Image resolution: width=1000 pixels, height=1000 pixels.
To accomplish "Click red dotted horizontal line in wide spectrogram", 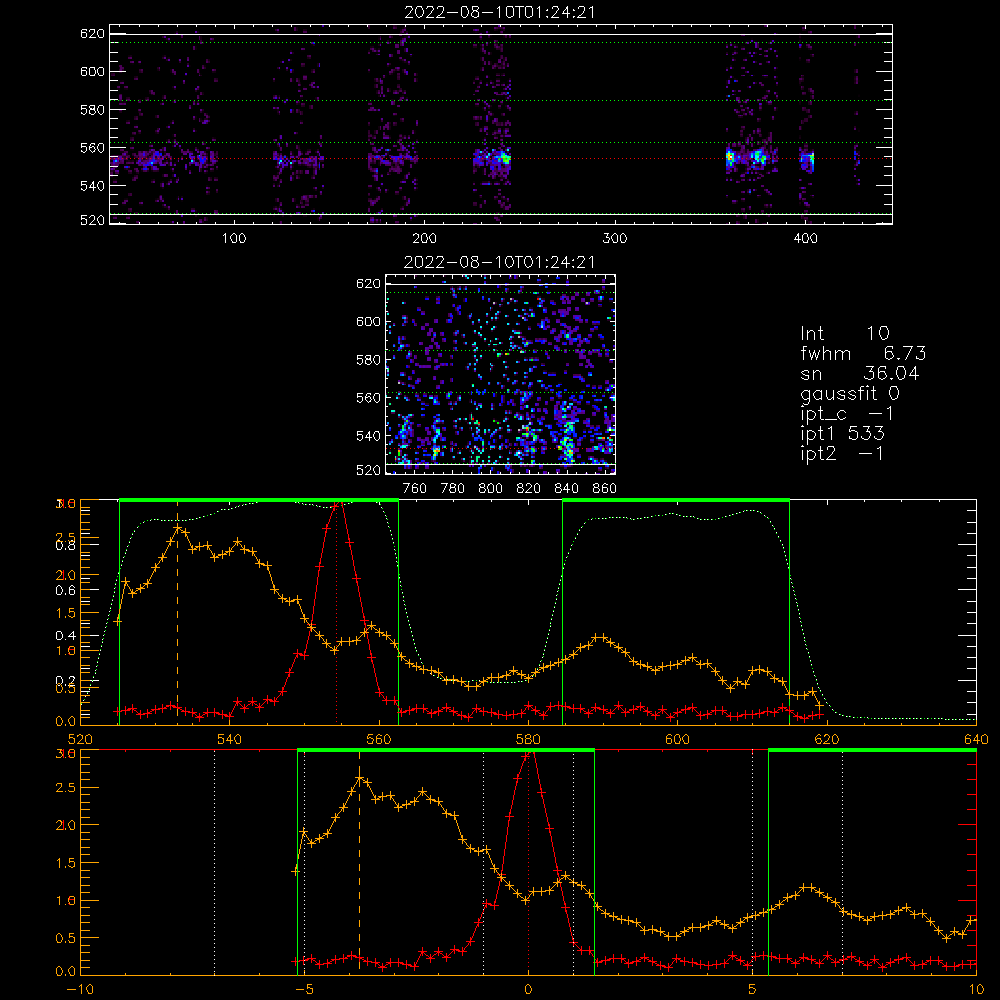I will tap(501, 159).
